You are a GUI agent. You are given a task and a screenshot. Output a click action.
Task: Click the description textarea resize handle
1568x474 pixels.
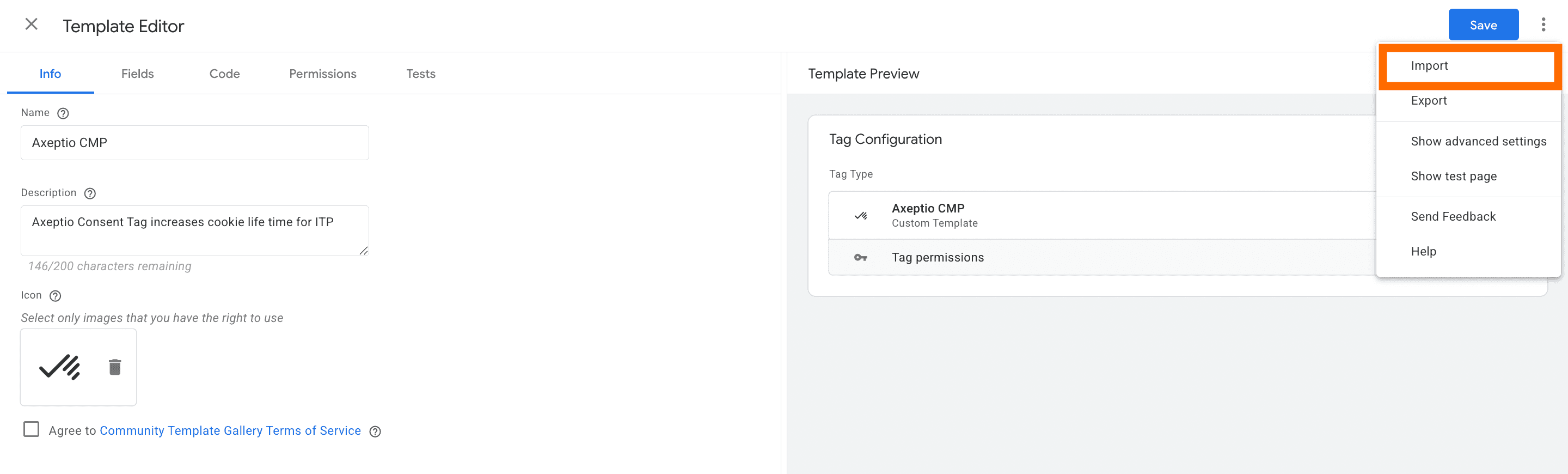[363, 251]
